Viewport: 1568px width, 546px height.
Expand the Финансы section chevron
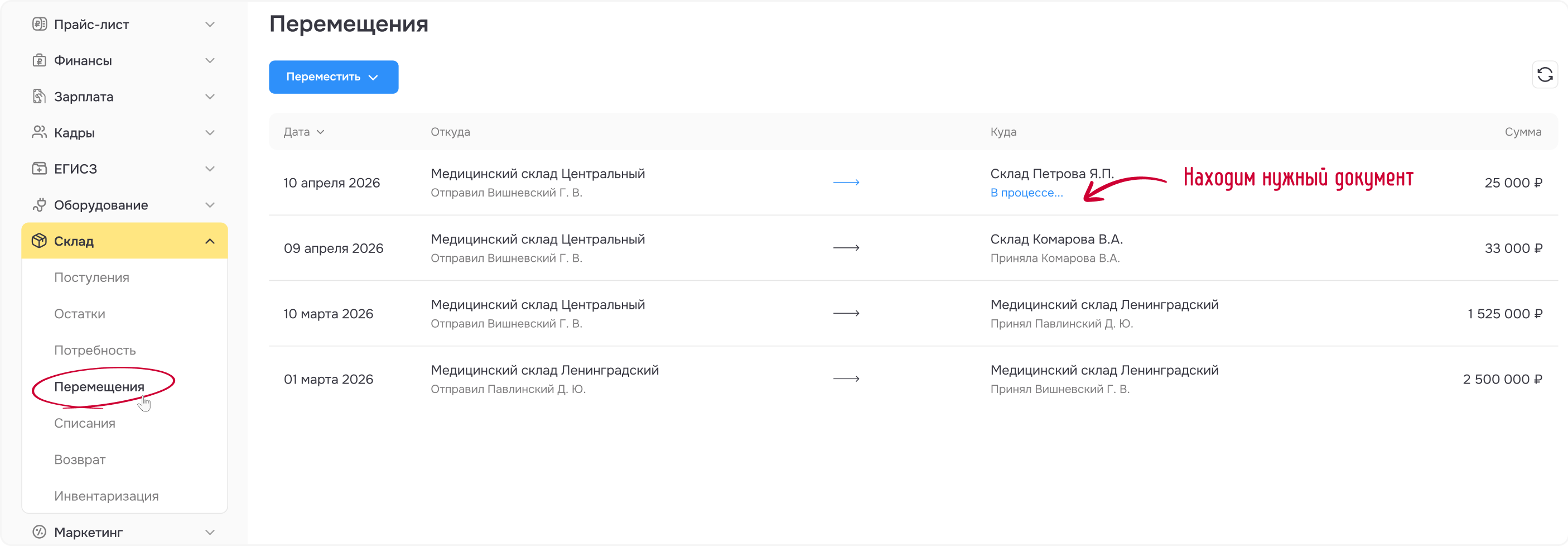210,60
